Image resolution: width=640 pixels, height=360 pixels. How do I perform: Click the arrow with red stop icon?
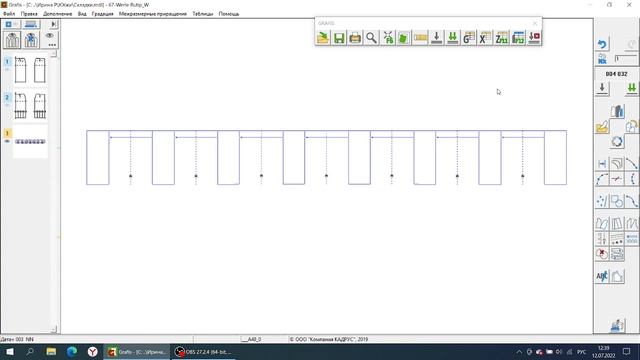(x=534, y=38)
